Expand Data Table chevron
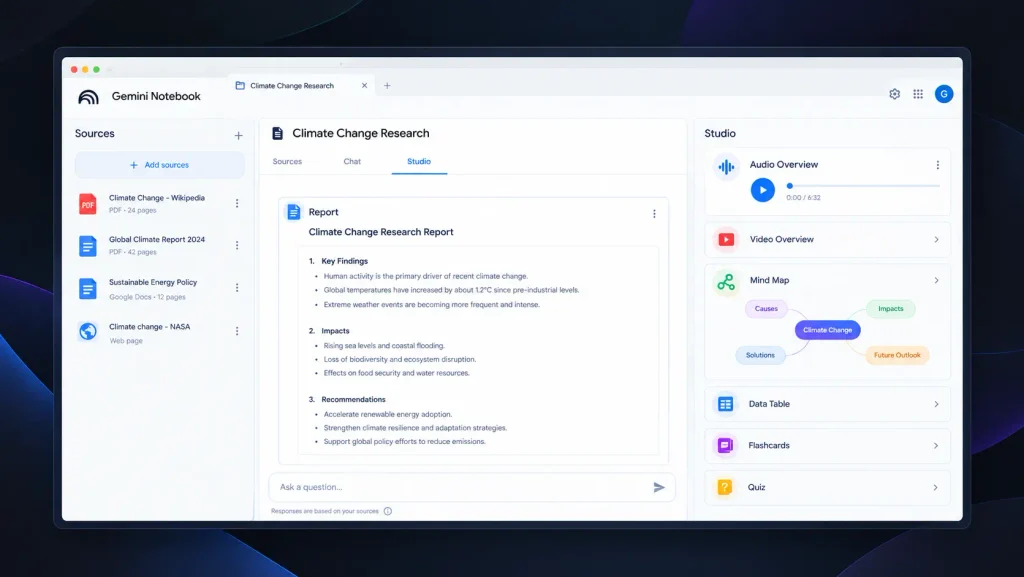This screenshot has width=1024, height=577. (936, 404)
